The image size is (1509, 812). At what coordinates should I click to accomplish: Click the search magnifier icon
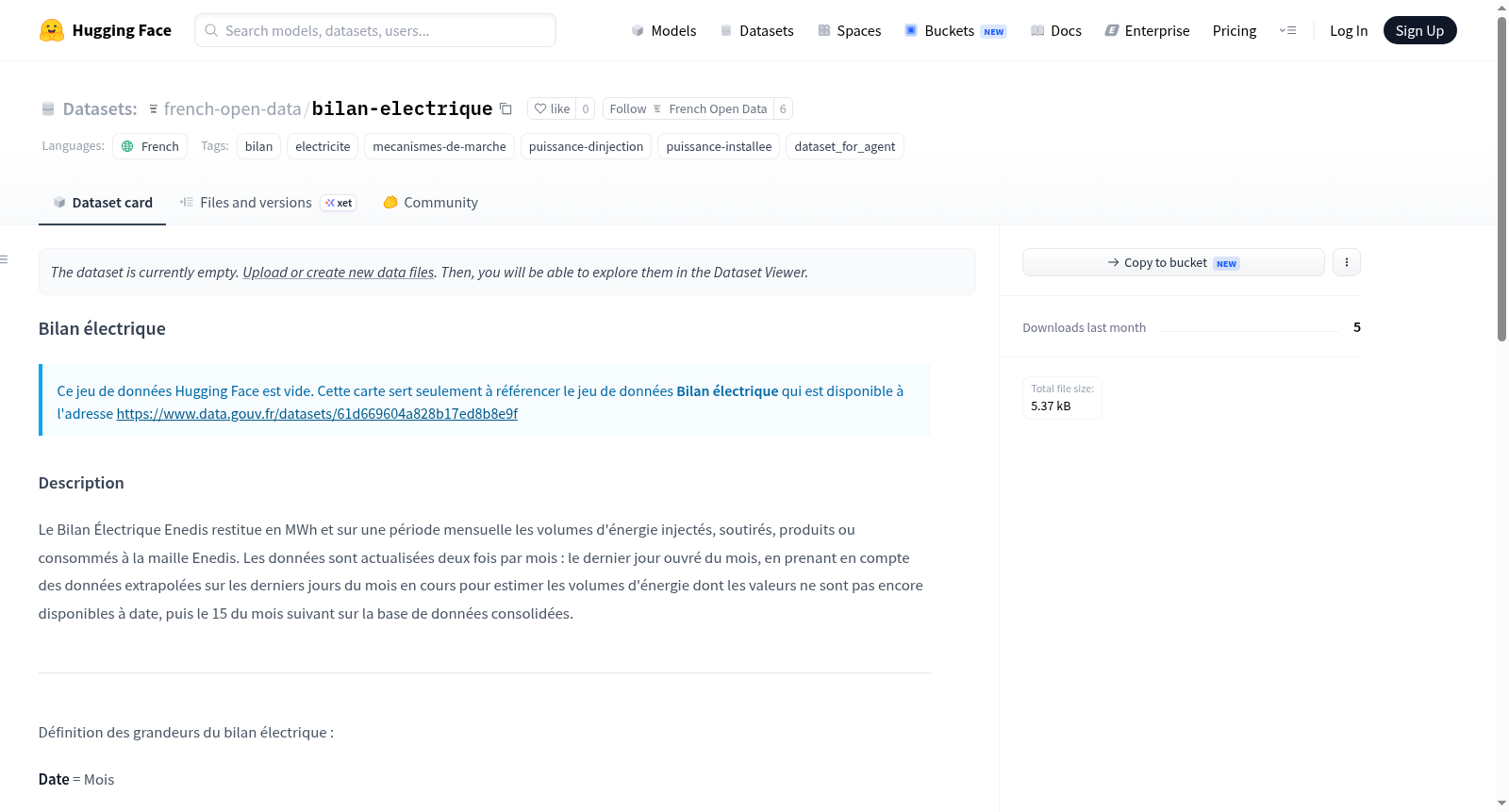211,30
